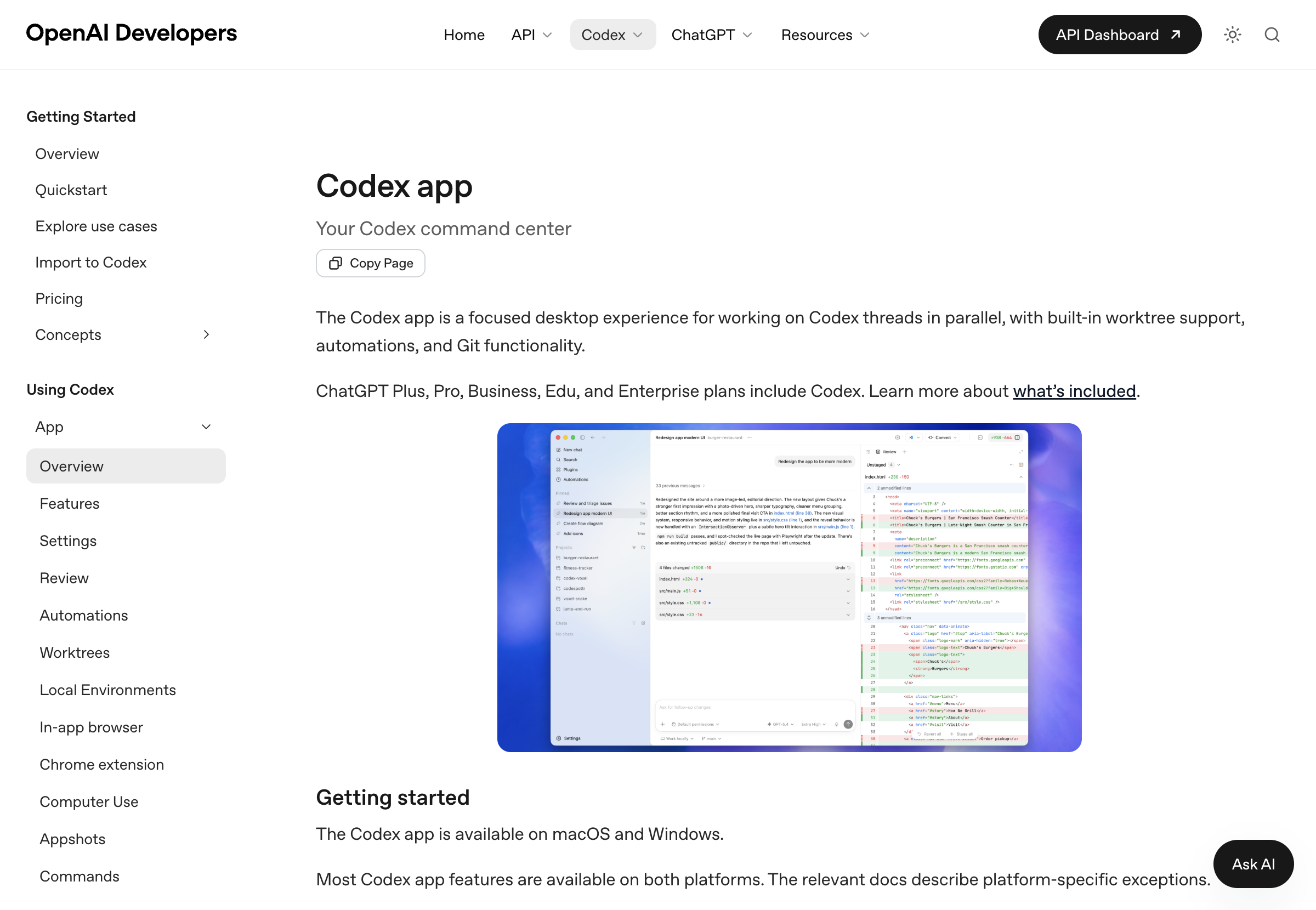
Task: Open site search magnifier icon
Action: (1272, 35)
